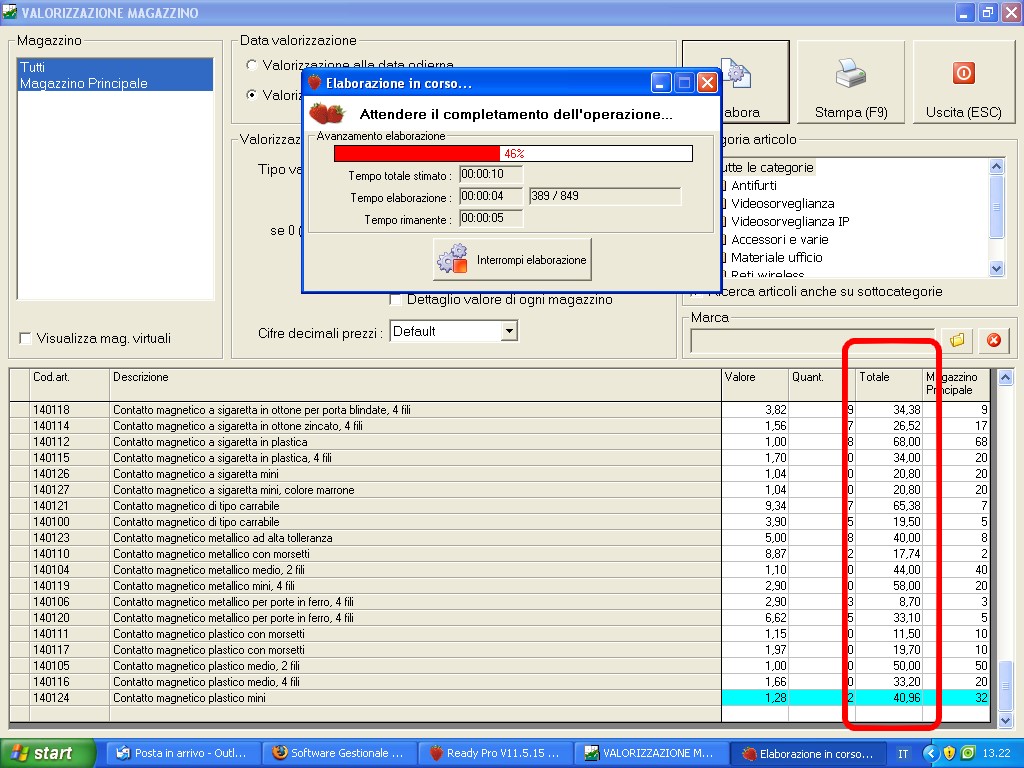Click Contatto magnetico a sigaretta in plastica description
Image resolution: width=1024 pixels, height=768 pixels.
coord(210,442)
